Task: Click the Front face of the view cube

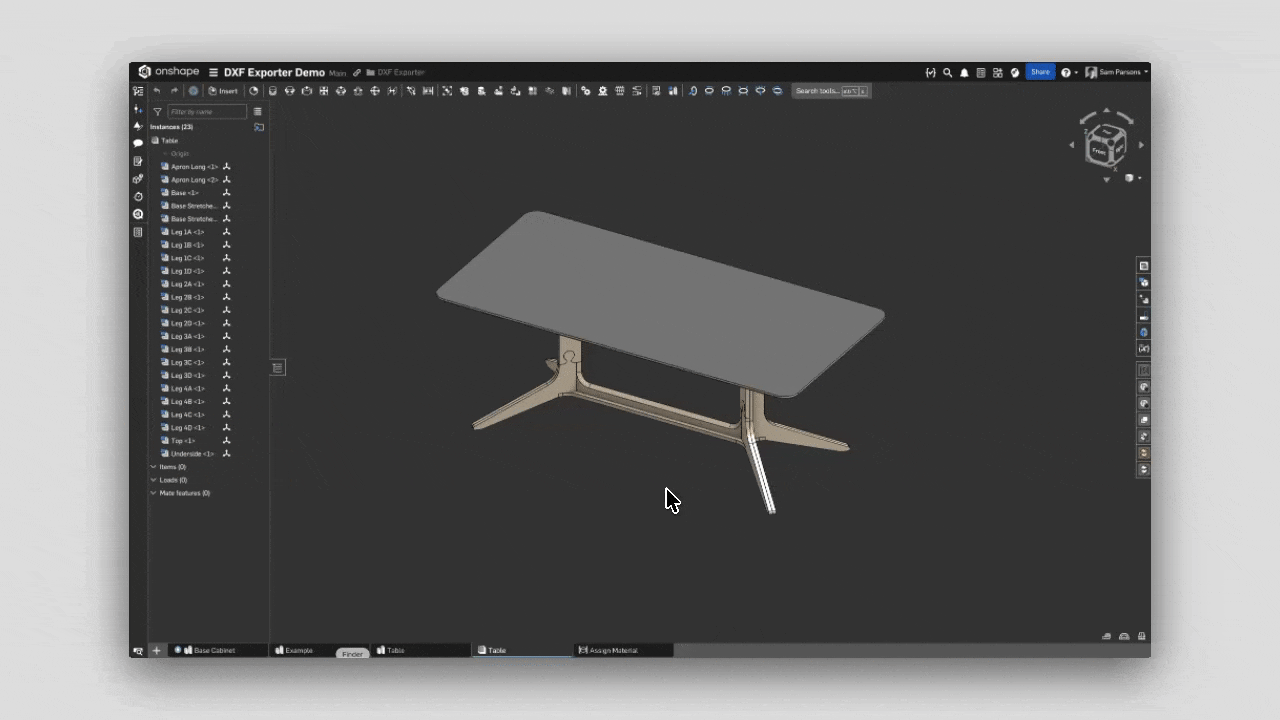Action: 1099,150
